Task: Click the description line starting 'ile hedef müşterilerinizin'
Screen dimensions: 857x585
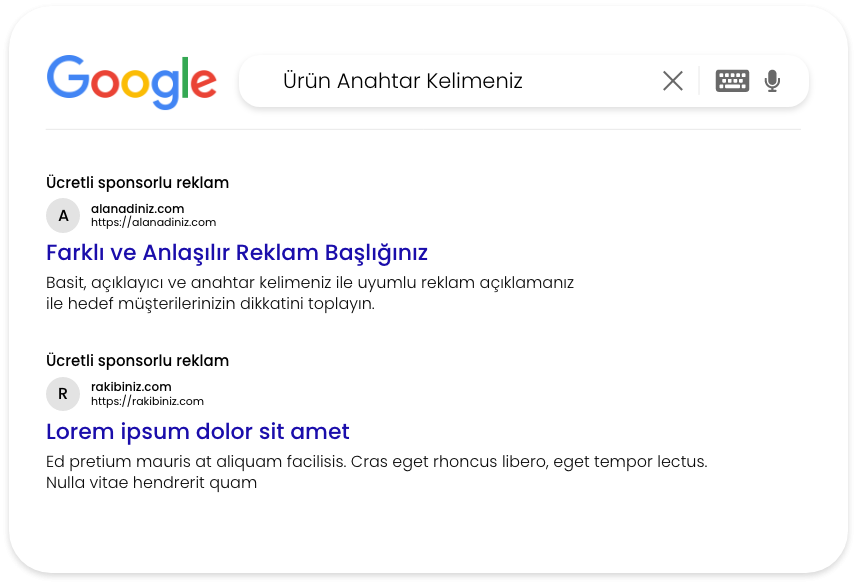Action: pyautogui.click(x=210, y=303)
